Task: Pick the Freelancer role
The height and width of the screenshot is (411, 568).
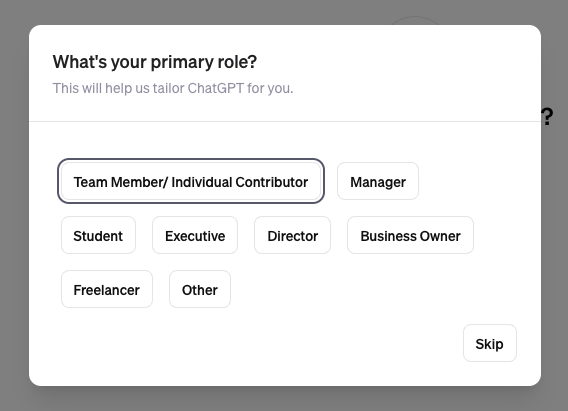Action: pos(107,289)
